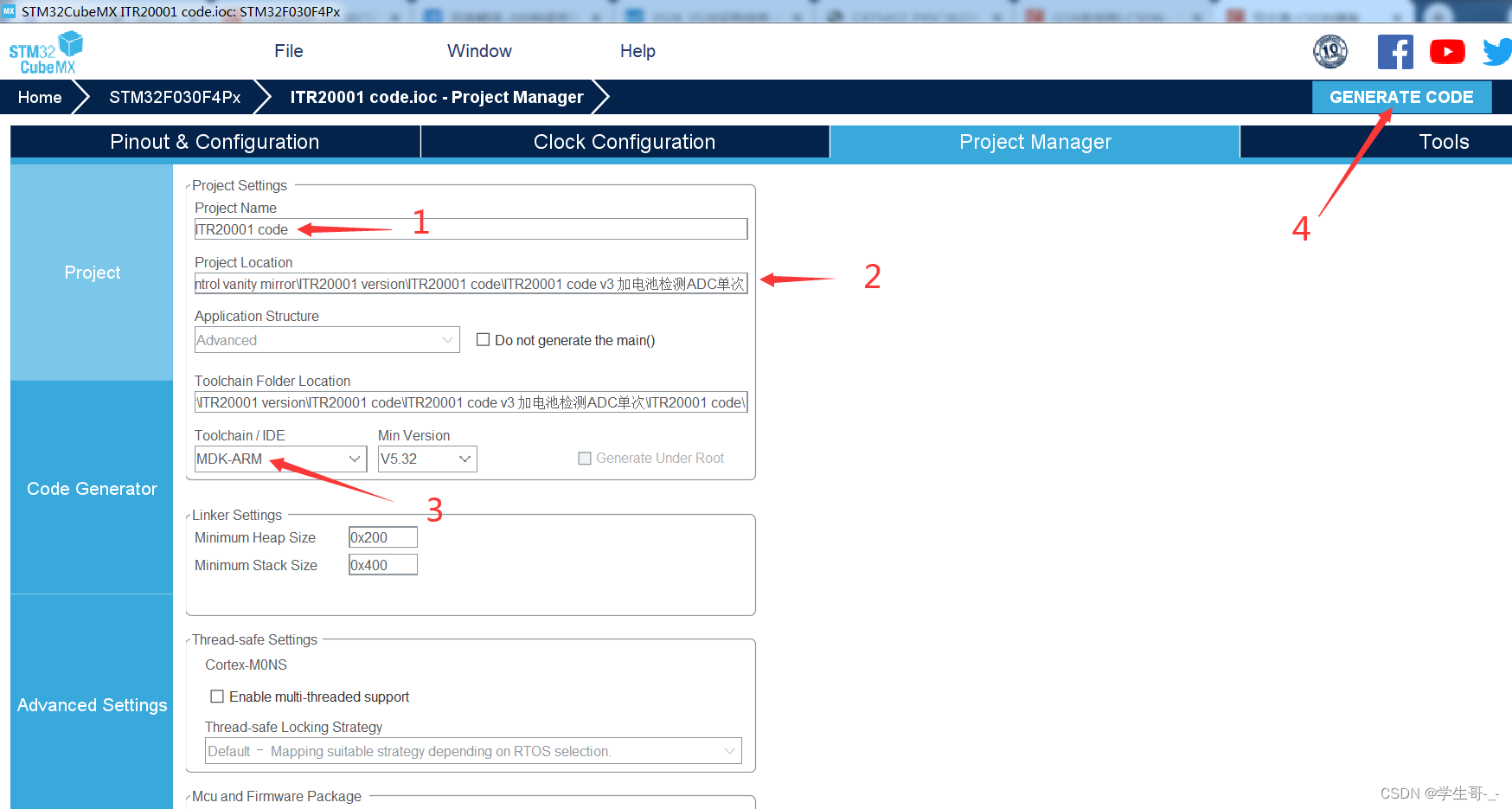Click the Project Name input field
Image resolution: width=1512 pixels, height=809 pixels.
point(471,229)
